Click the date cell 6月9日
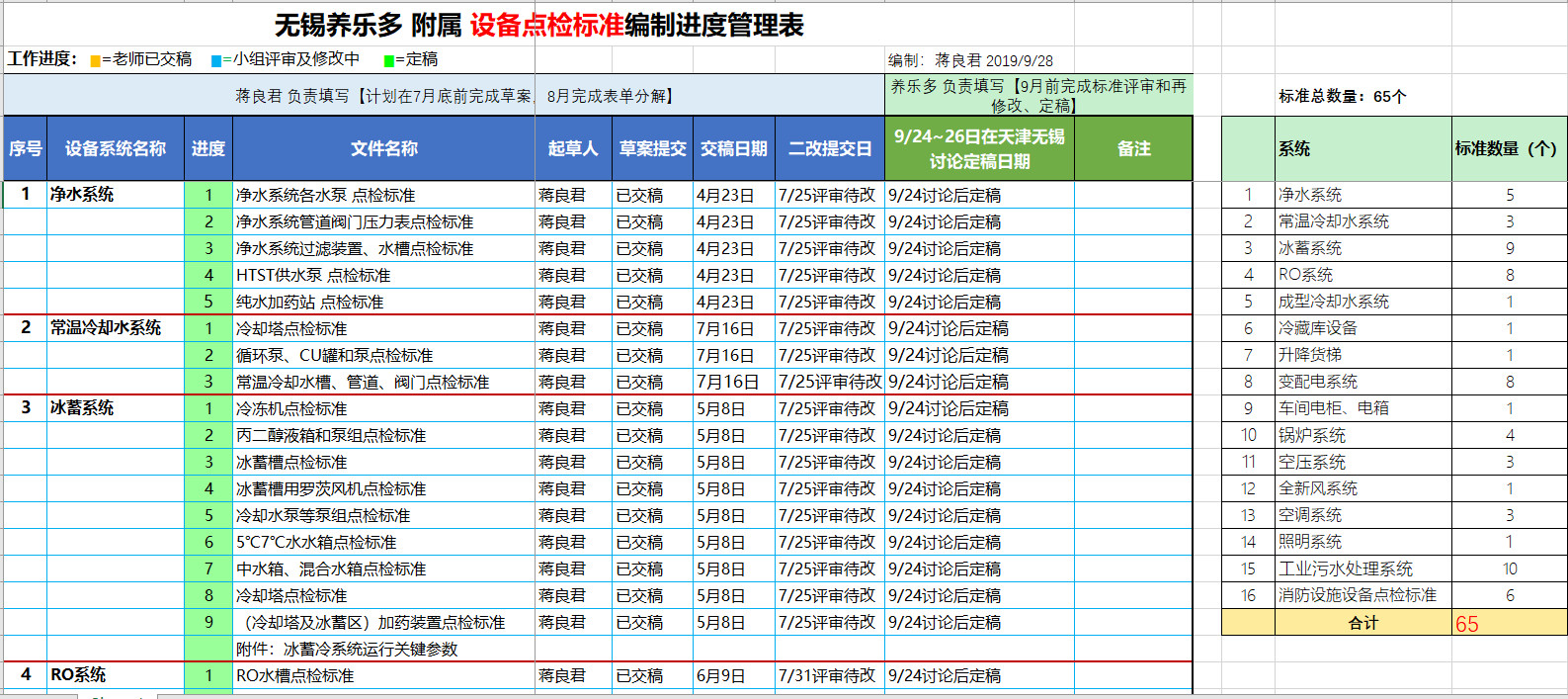The height and width of the screenshot is (699, 1568). coord(734,675)
